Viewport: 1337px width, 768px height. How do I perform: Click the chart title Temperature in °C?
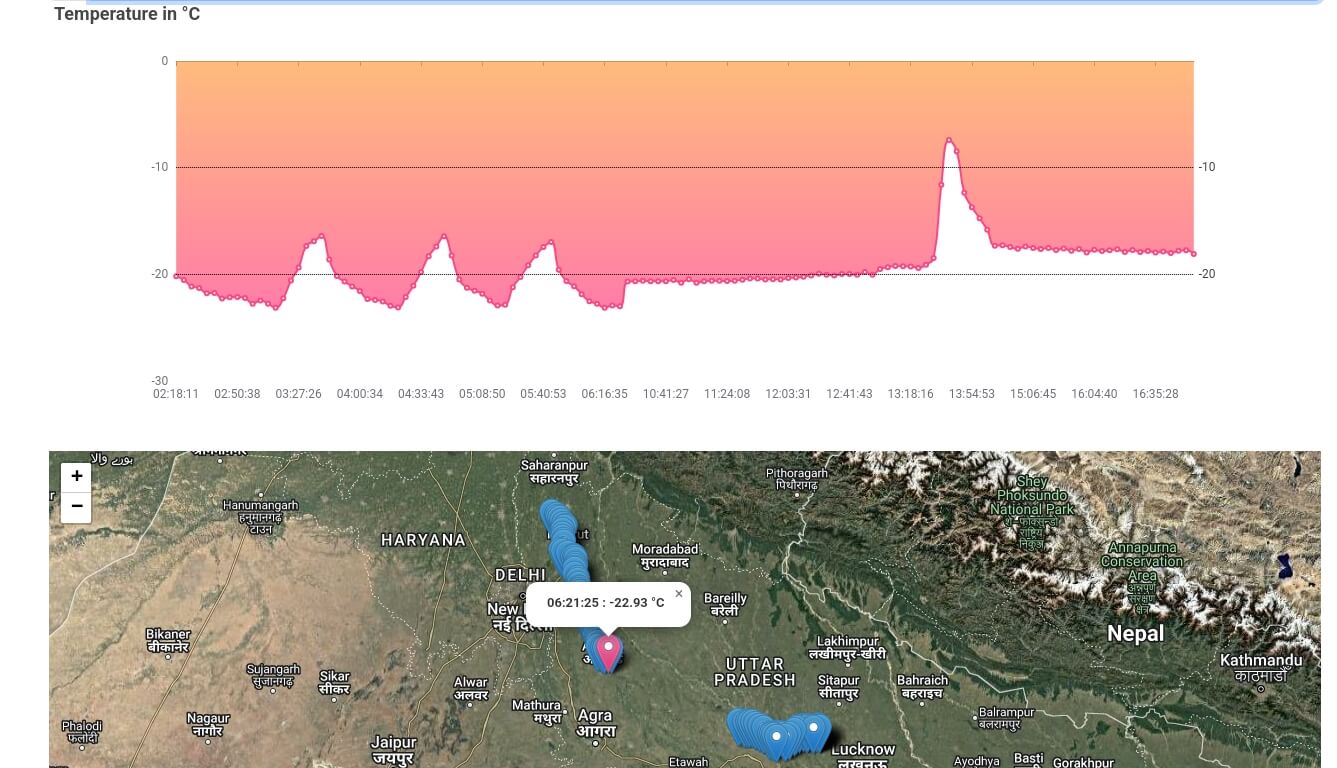[127, 14]
